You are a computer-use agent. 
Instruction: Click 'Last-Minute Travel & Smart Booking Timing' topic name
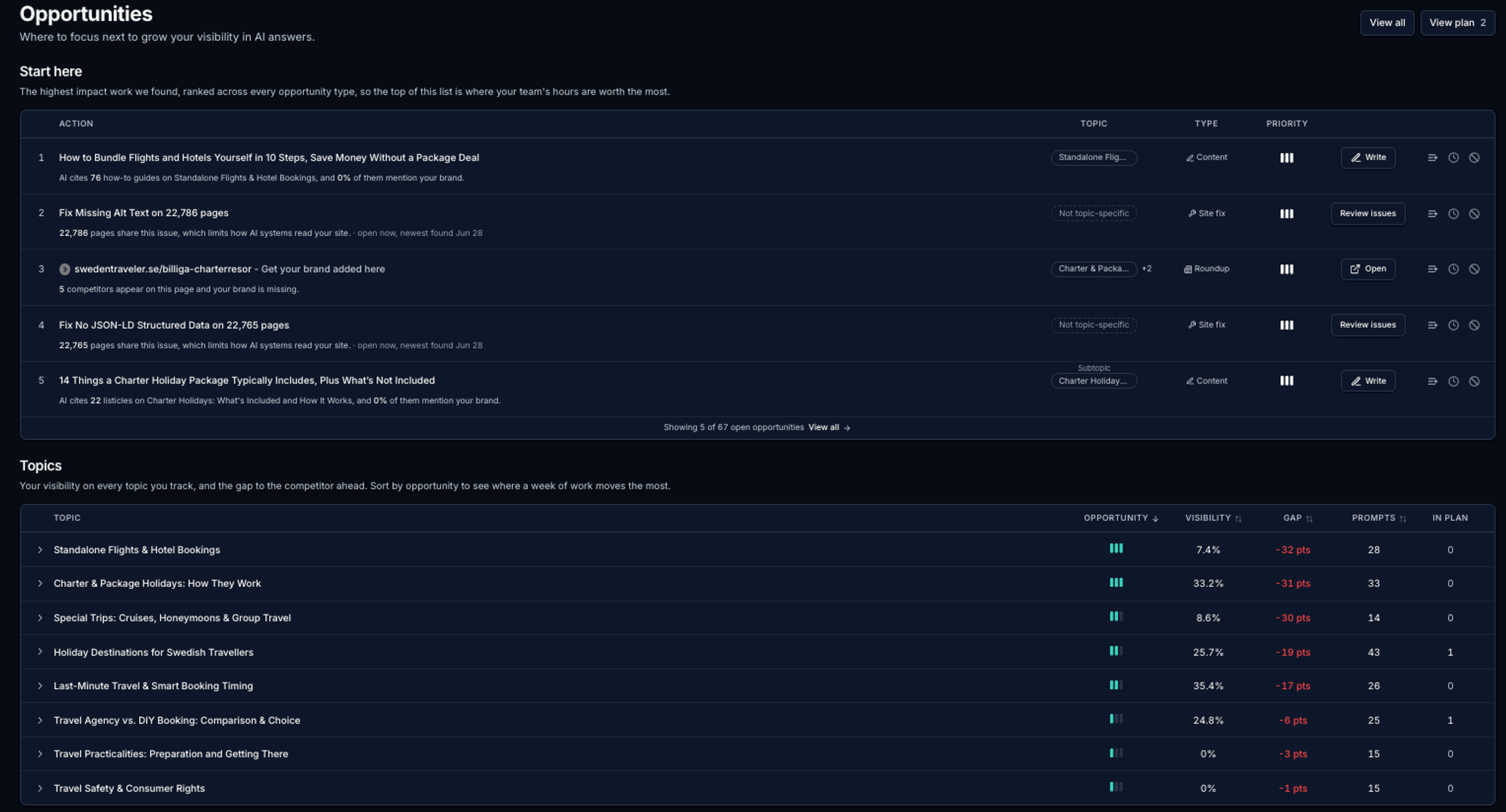[x=153, y=686]
